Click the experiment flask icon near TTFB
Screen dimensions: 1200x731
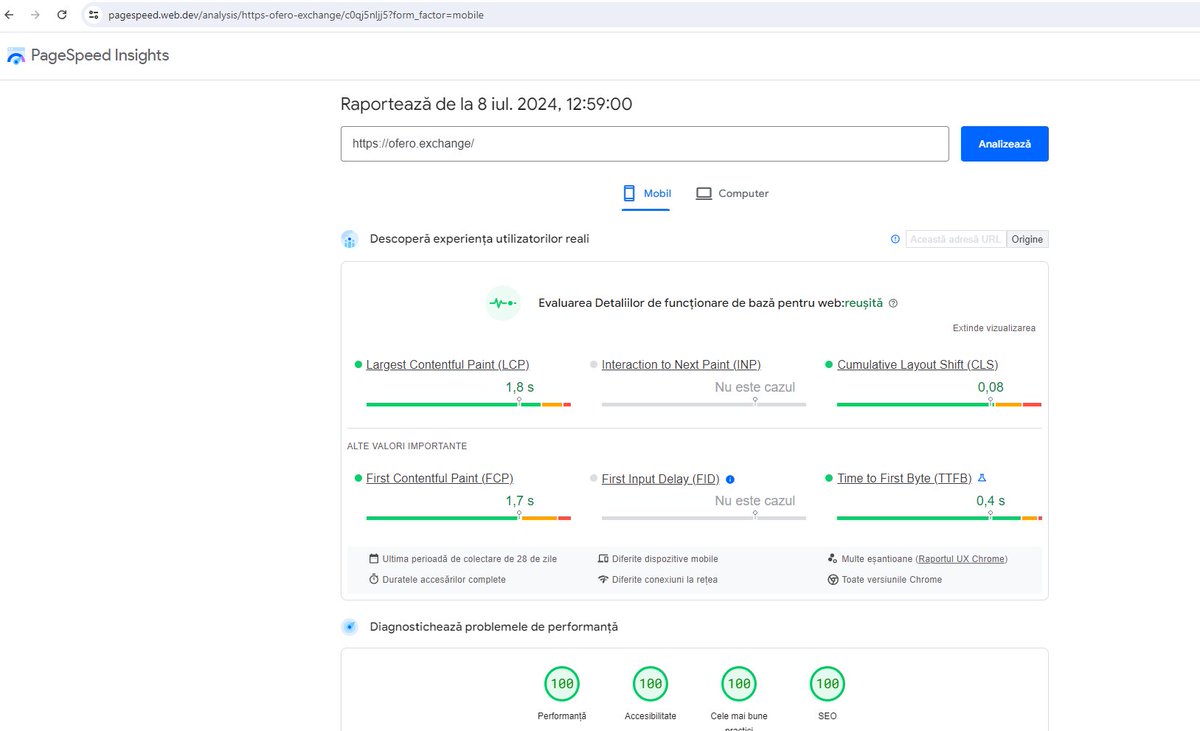tap(982, 478)
